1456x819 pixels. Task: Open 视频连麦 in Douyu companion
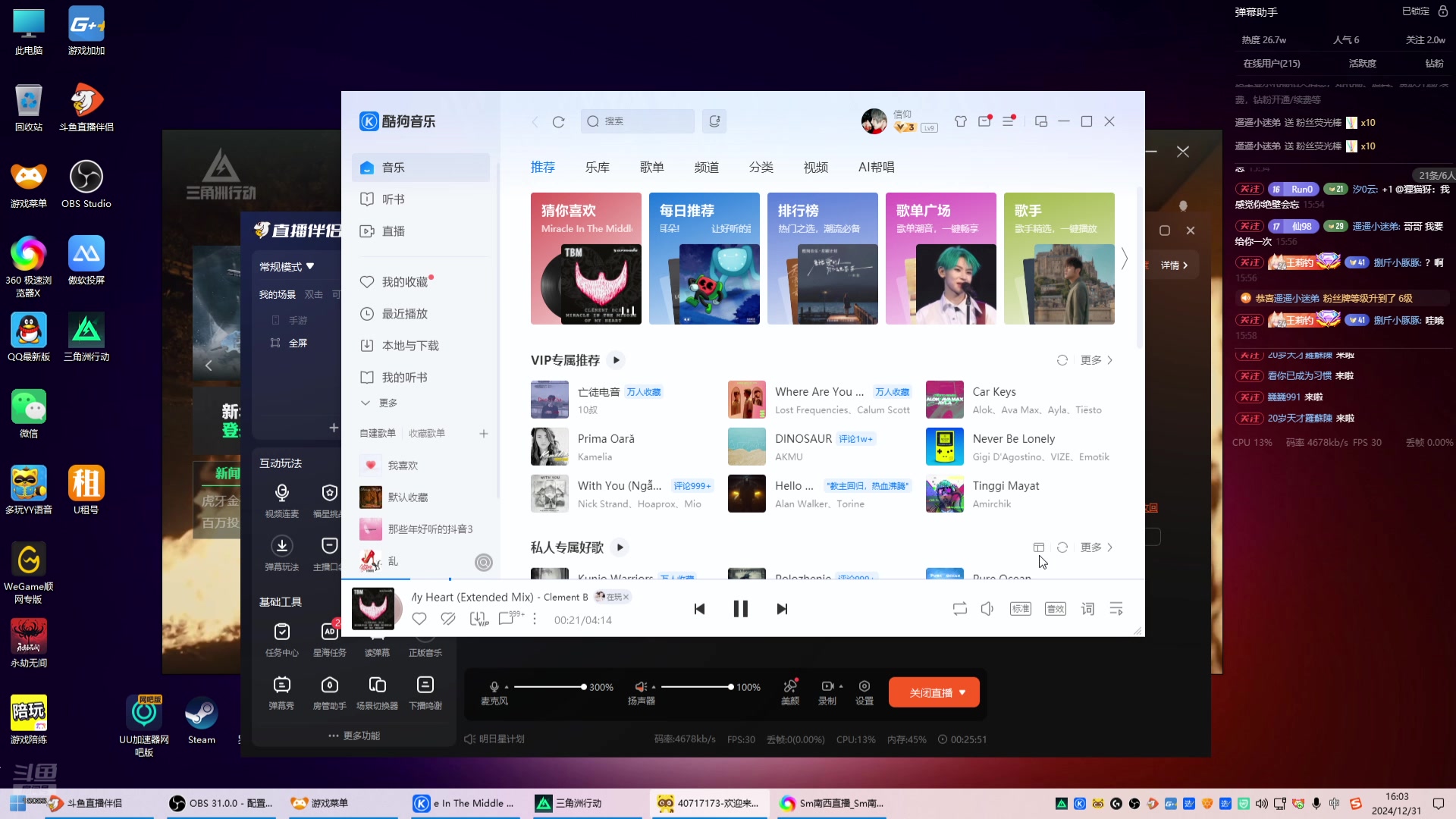point(282,500)
